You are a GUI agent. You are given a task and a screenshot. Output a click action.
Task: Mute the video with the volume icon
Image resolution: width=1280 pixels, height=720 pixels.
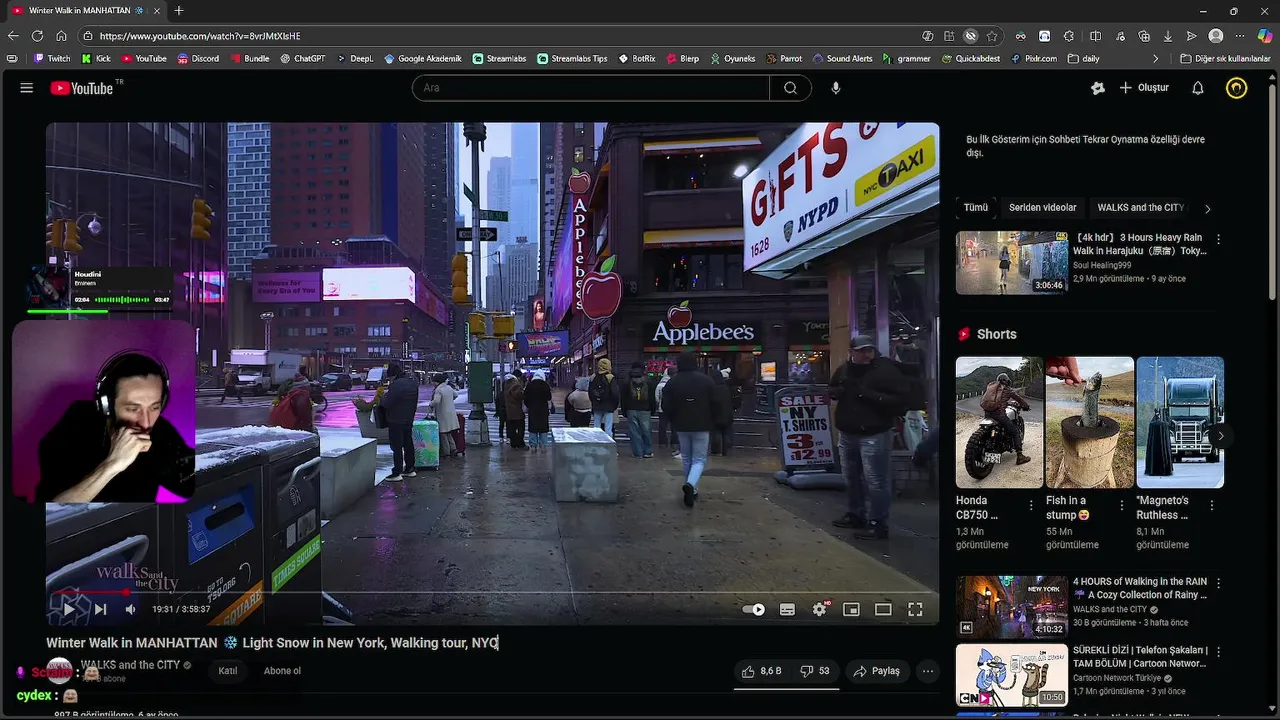130,609
